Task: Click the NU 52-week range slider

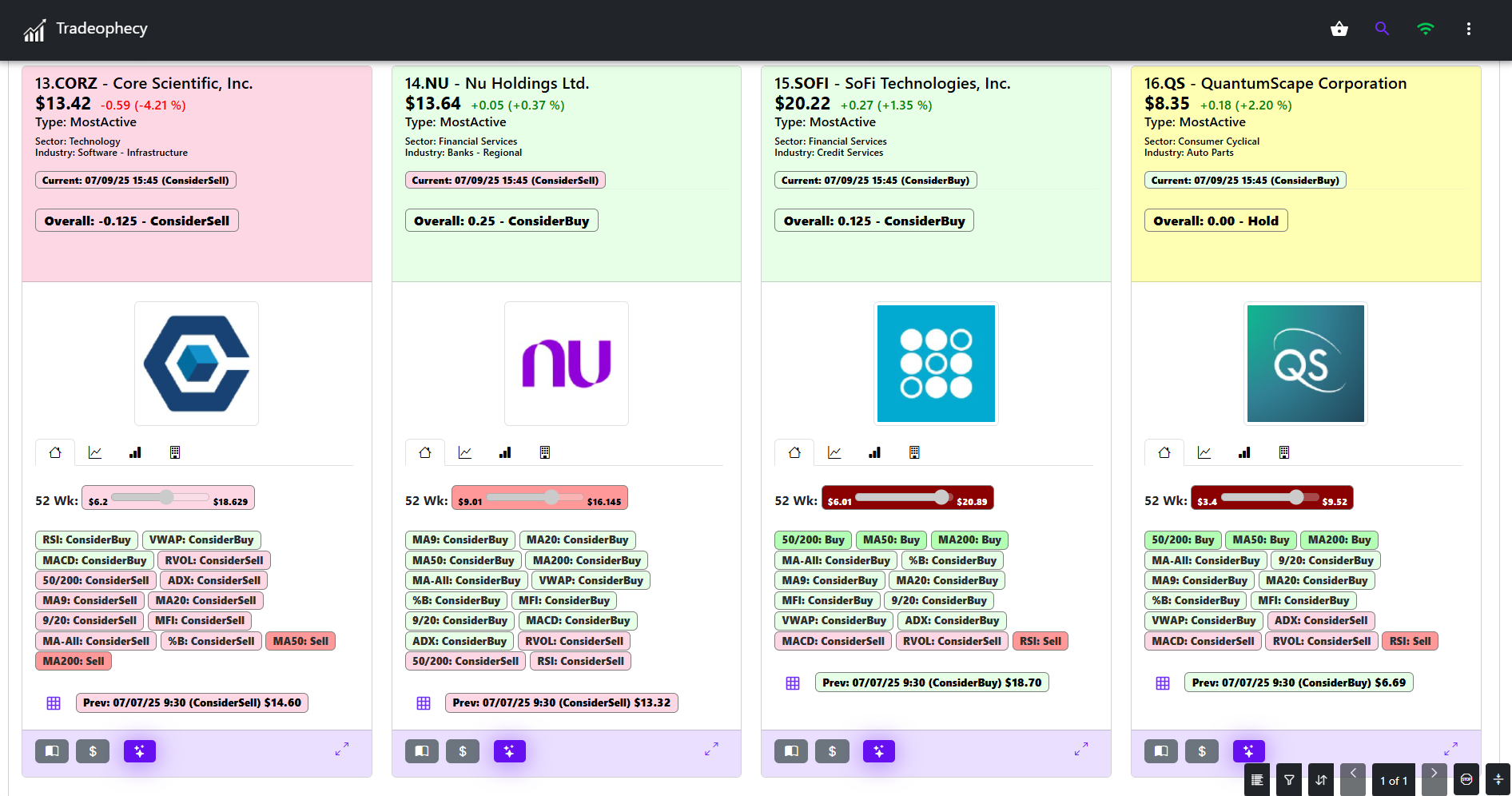Action: coord(534,497)
